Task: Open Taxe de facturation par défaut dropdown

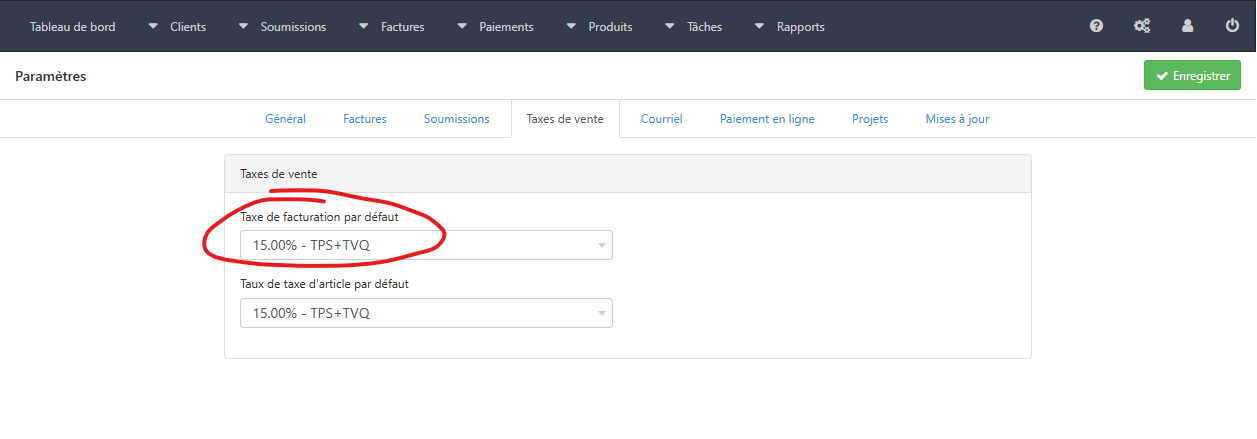Action: [x=426, y=245]
